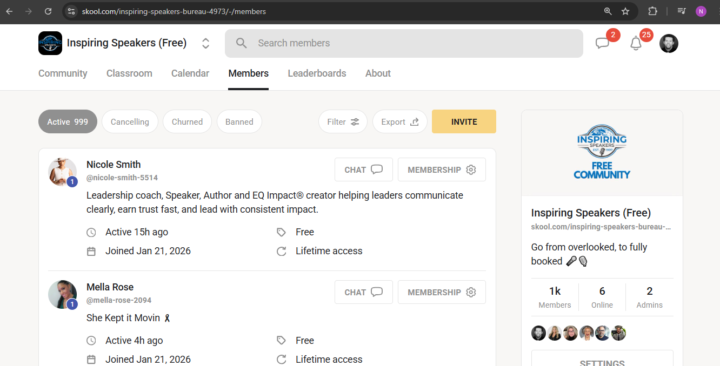Select the Active 999 filter pill
The width and height of the screenshot is (720, 366).
(x=68, y=122)
